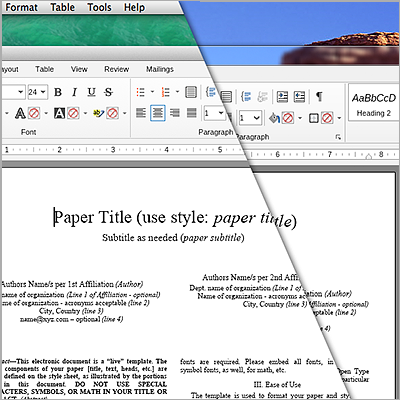This screenshot has height=400, width=400.
Task: Switch to Review ribbon tab
Action: click(117, 69)
